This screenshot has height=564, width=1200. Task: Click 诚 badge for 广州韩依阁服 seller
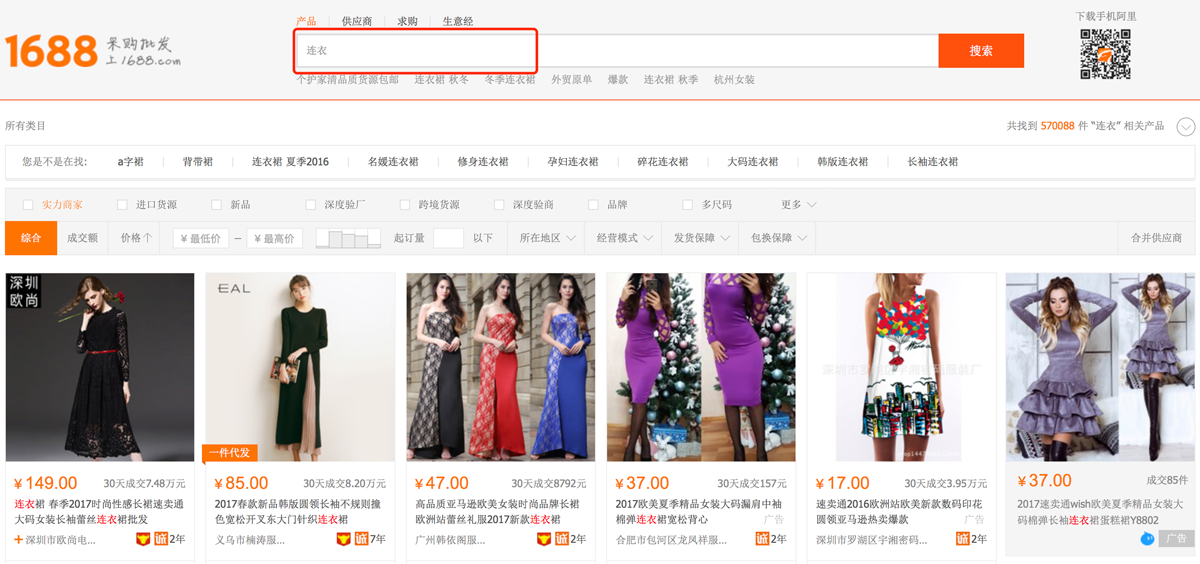point(561,539)
